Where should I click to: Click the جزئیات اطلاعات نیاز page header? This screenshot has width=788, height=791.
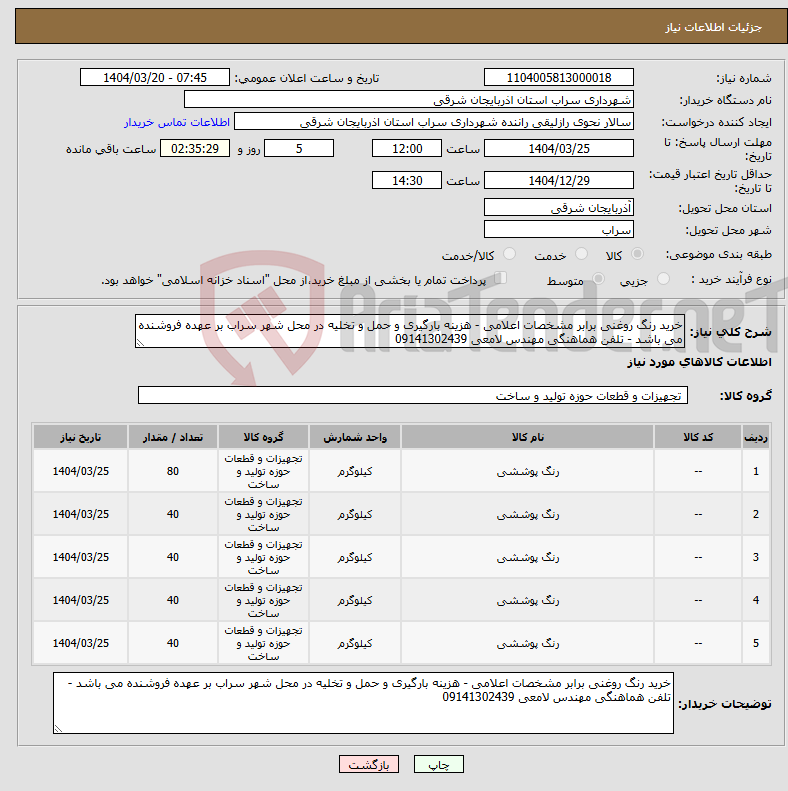click(x=713, y=27)
